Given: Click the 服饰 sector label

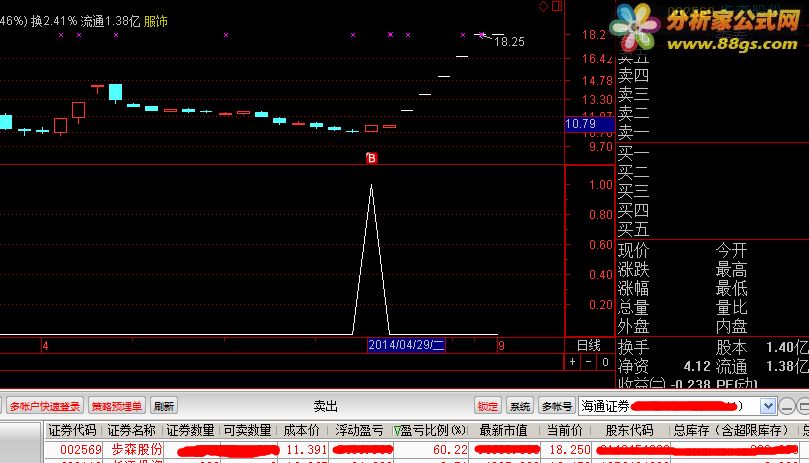Looking at the screenshot, I should point(155,21).
